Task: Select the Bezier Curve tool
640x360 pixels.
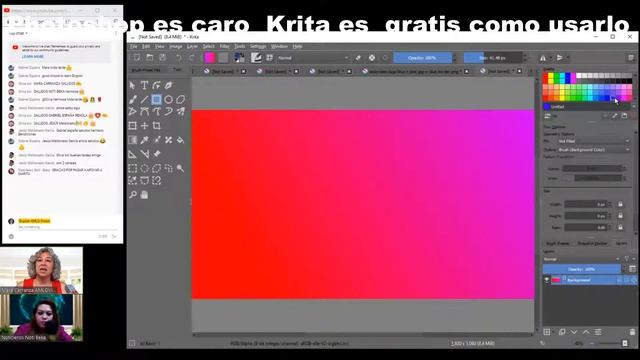Action: pos(144,111)
